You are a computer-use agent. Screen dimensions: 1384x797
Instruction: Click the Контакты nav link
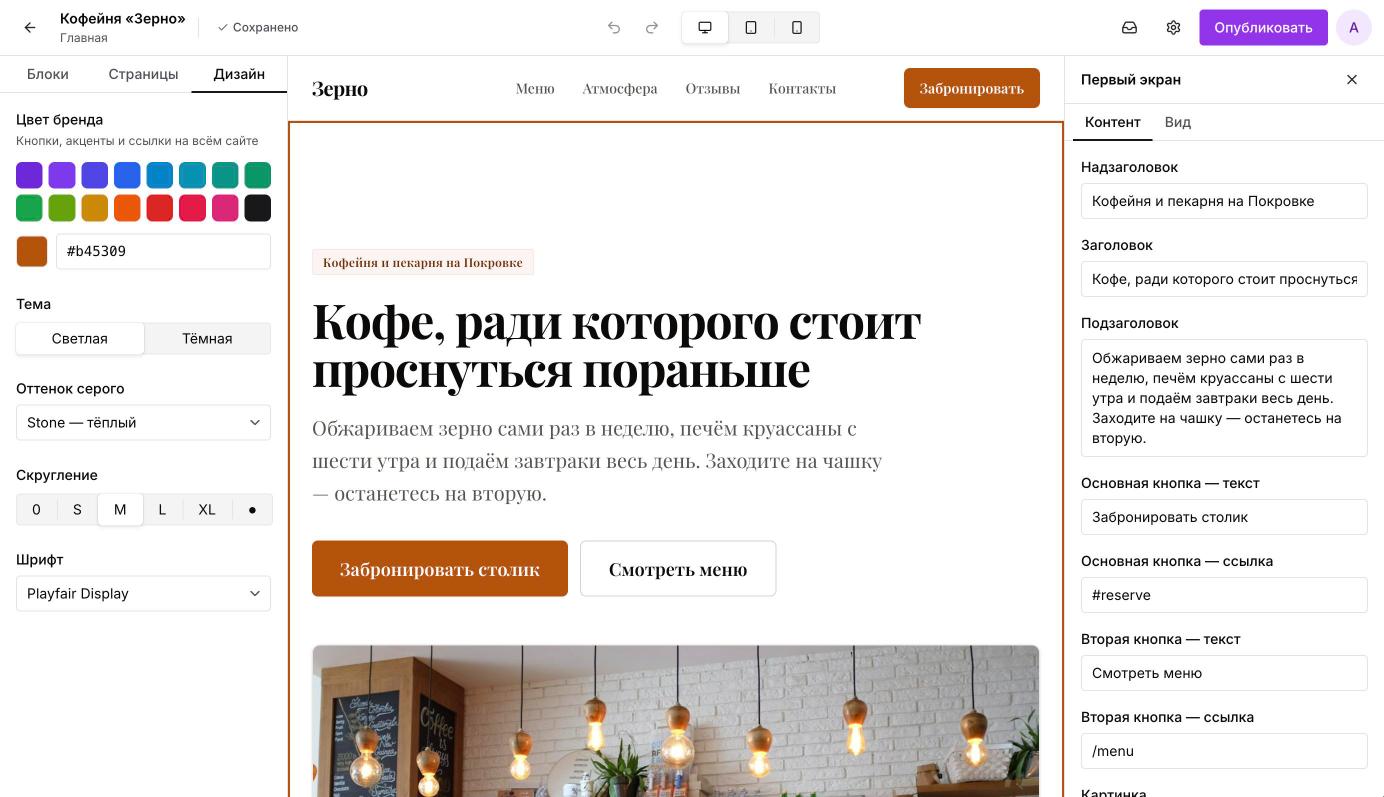click(802, 88)
